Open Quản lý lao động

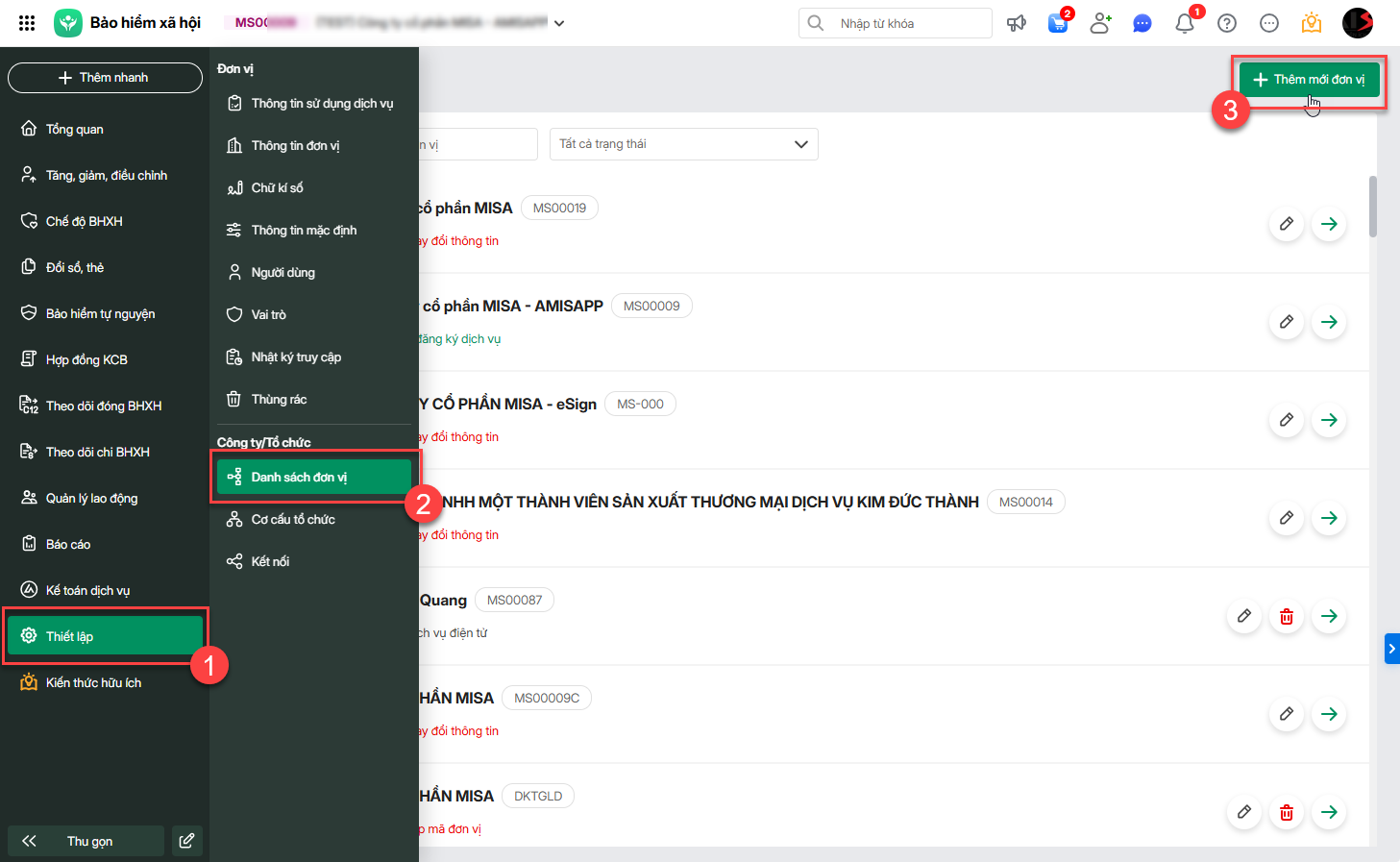[105, 498]
